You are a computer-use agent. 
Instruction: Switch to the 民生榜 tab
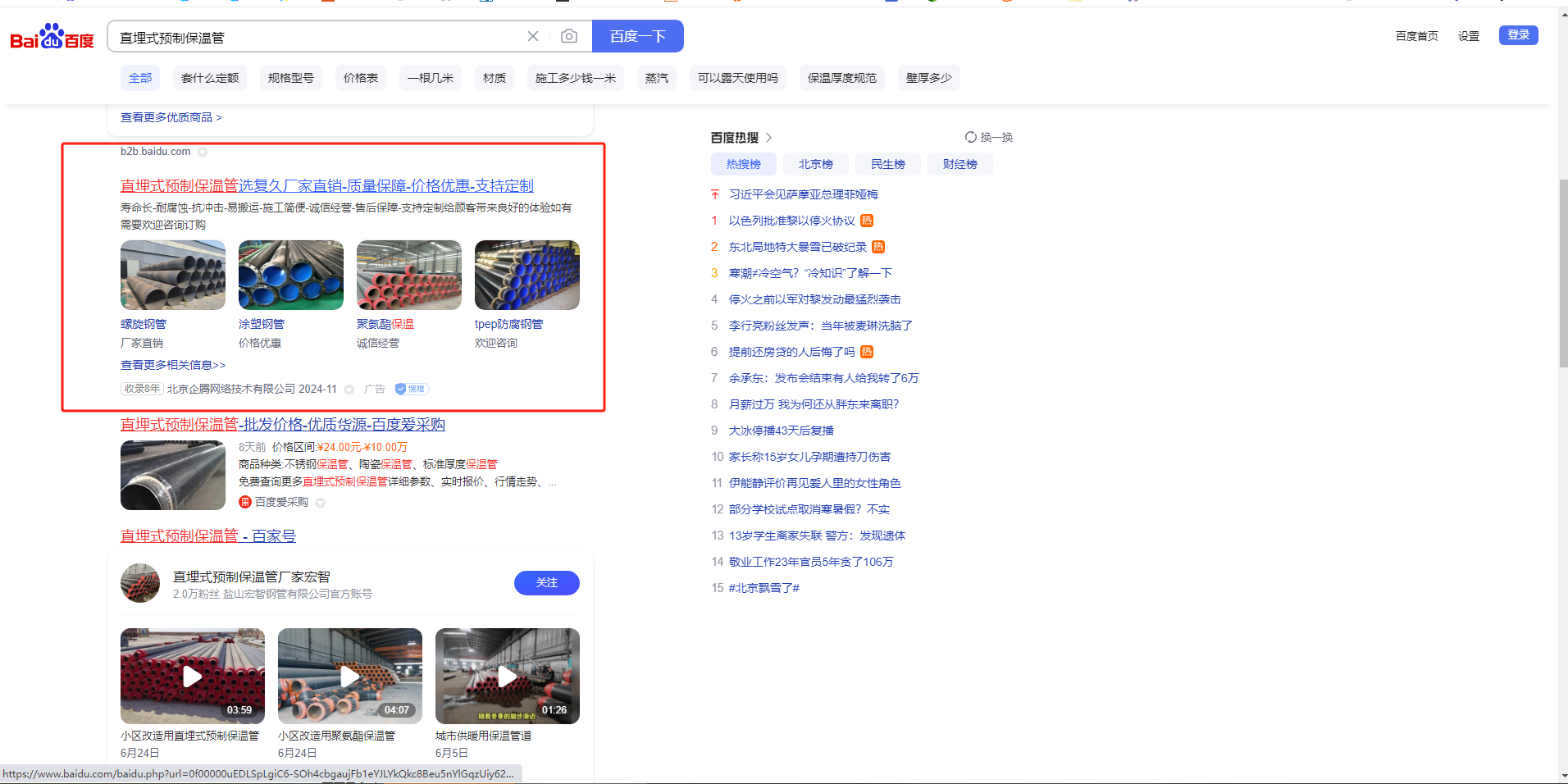[x=888, y=164]
